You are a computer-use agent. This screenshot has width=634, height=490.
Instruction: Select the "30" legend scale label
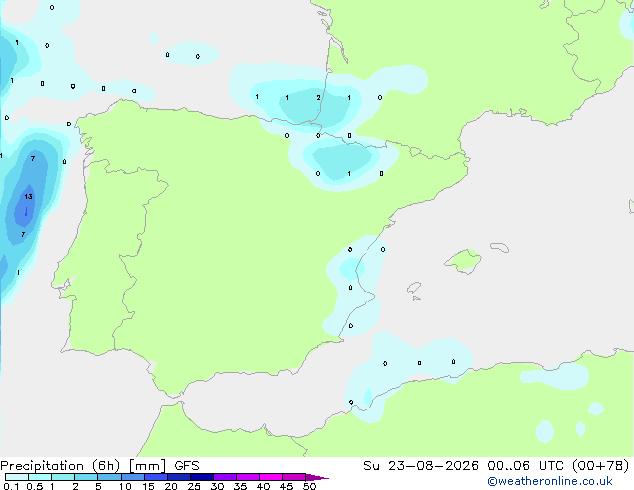(x=217, y=486)
